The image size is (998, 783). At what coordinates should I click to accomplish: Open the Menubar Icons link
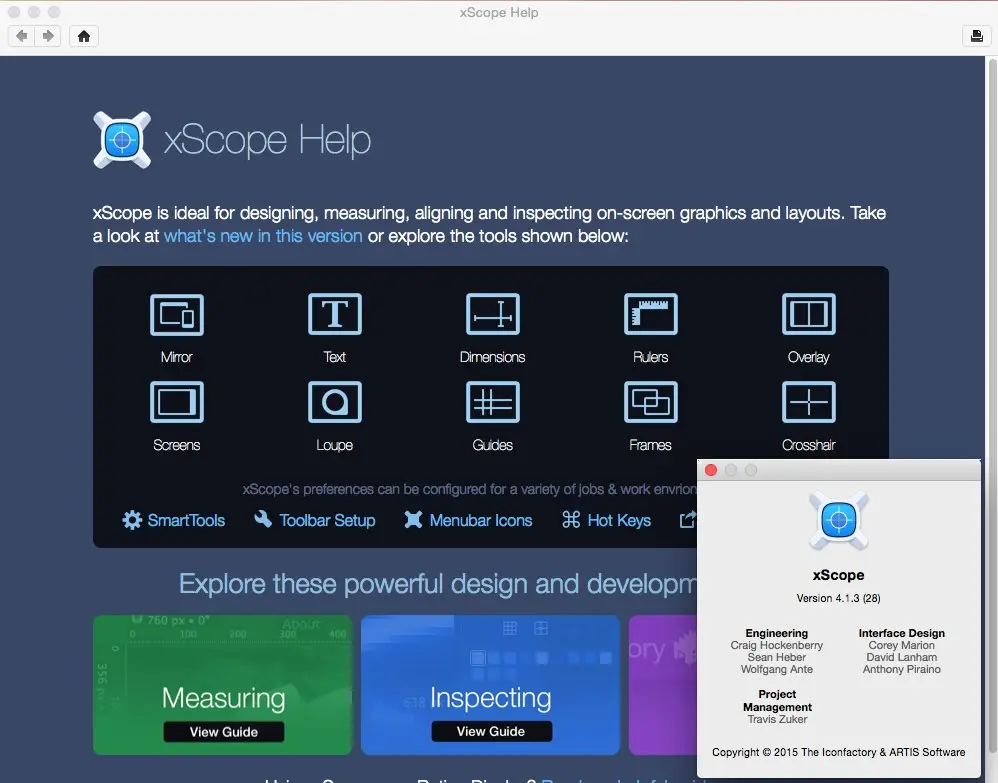481,521
